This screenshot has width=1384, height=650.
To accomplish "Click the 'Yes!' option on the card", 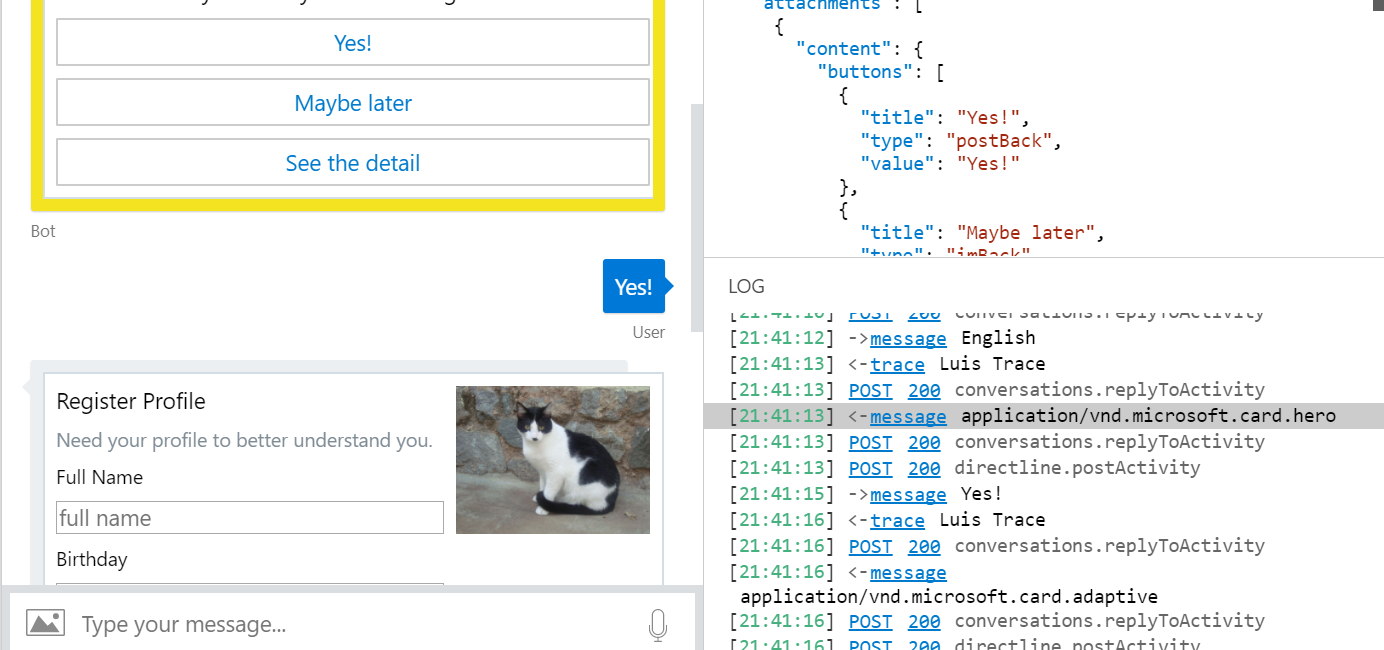I will (x=352, y=42).
